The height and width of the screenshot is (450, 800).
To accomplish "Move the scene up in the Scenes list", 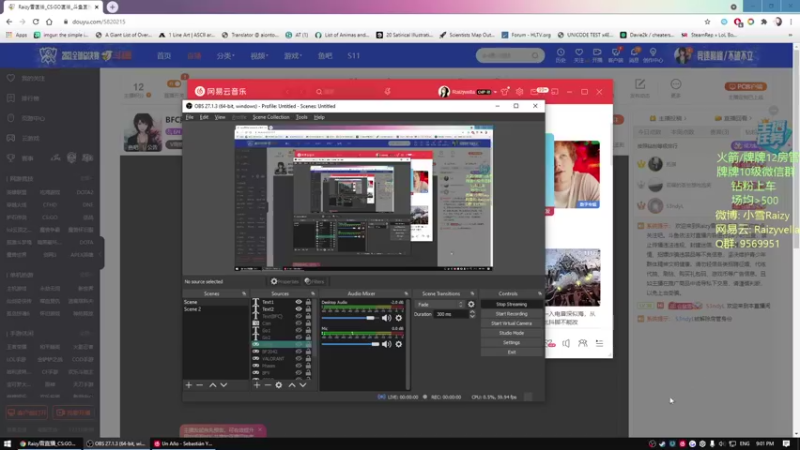I will coord(213,385).
